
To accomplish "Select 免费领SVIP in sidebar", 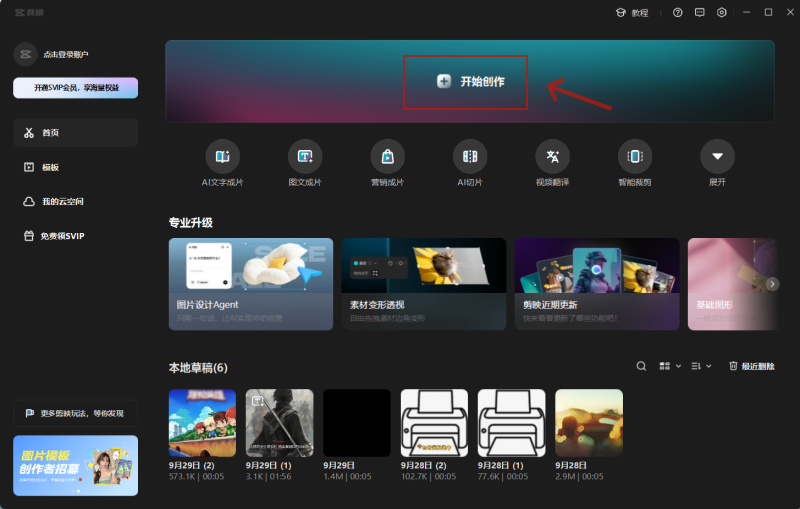I will pyautogui.click(x=76, y=236).
